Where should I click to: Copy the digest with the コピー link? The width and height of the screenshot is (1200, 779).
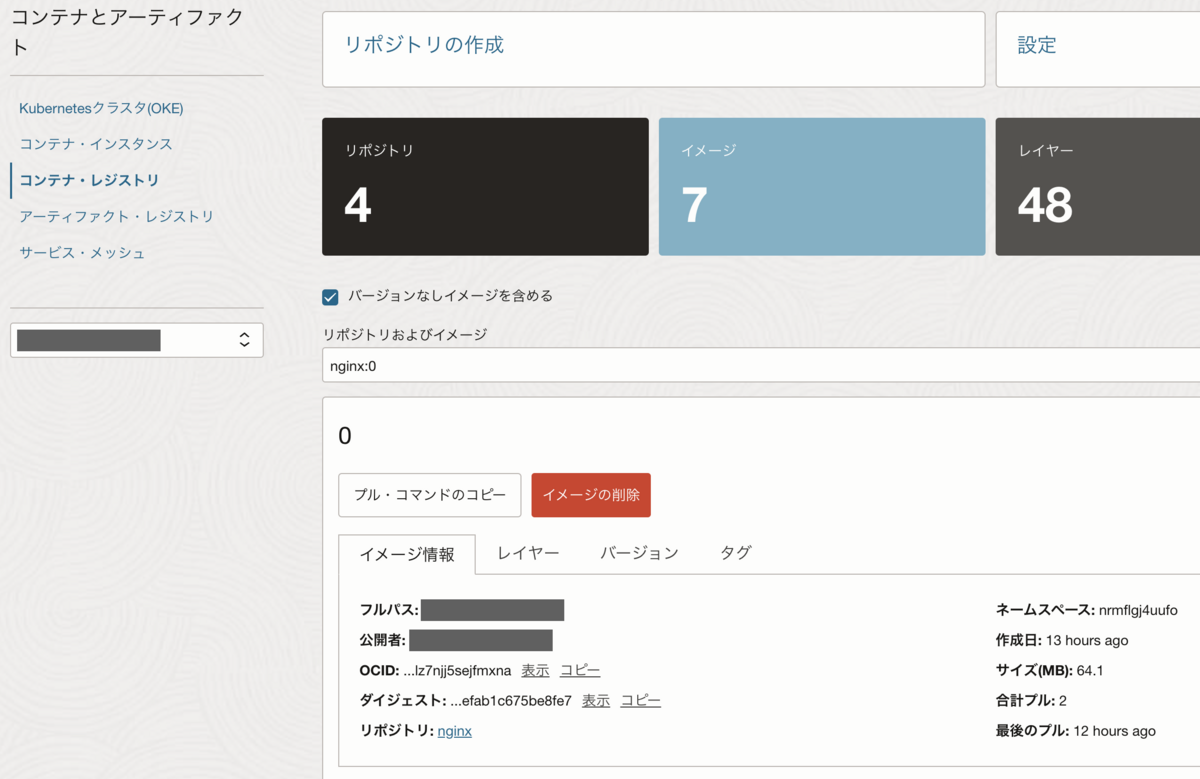click(640, 700)
